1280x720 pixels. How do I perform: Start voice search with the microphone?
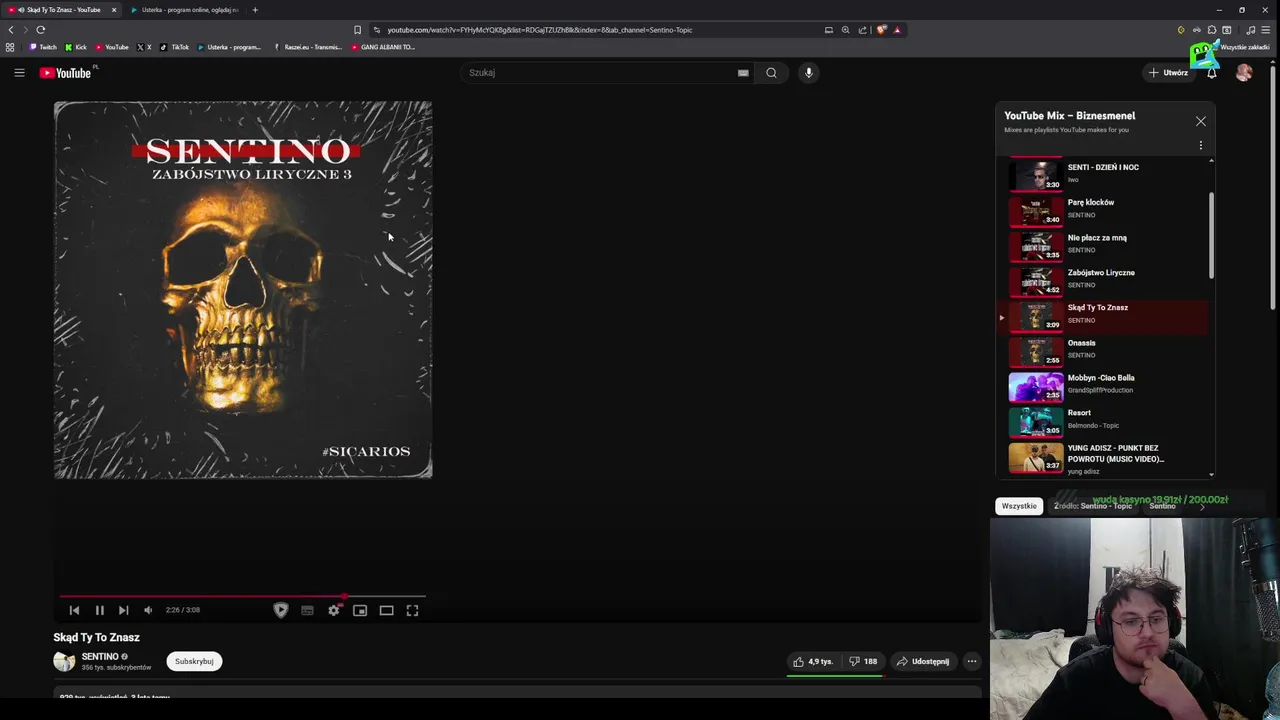coord(809,72)
